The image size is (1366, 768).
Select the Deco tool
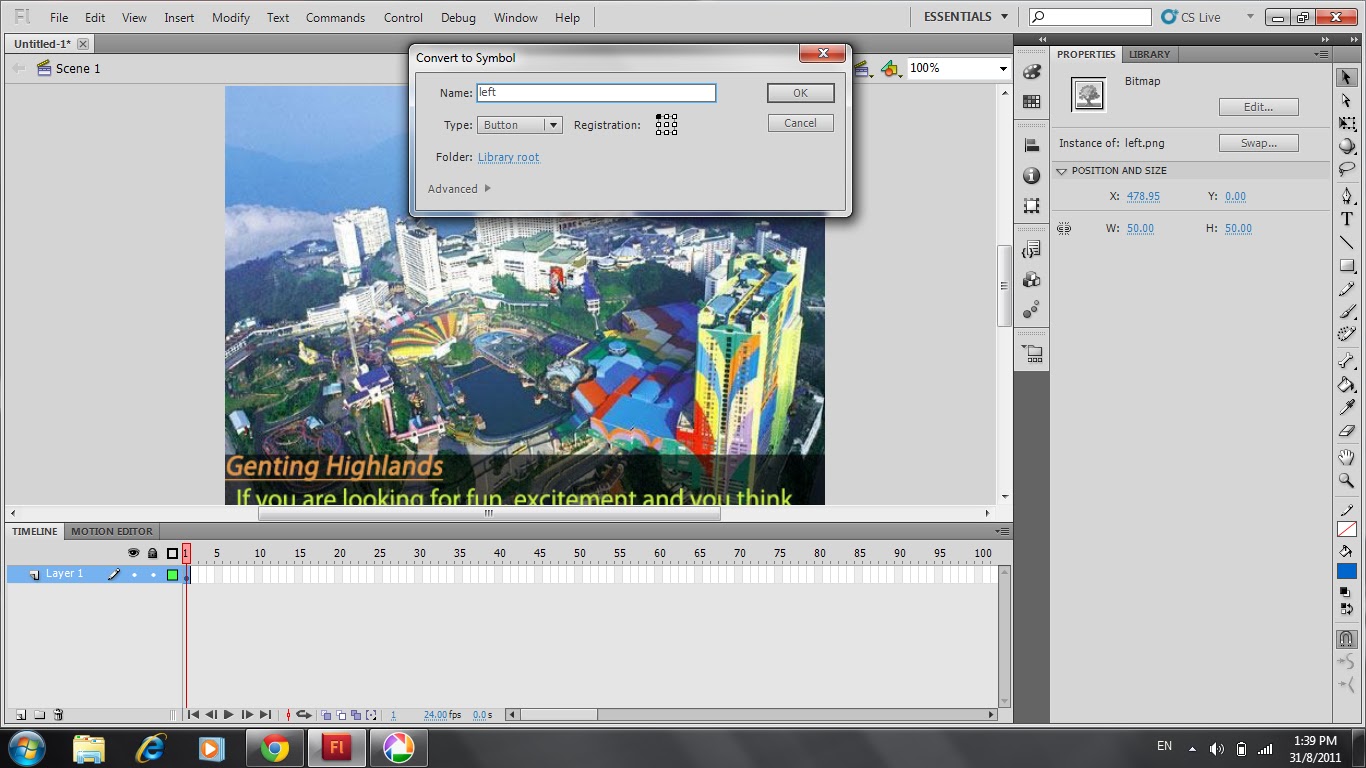(1347, 334)
